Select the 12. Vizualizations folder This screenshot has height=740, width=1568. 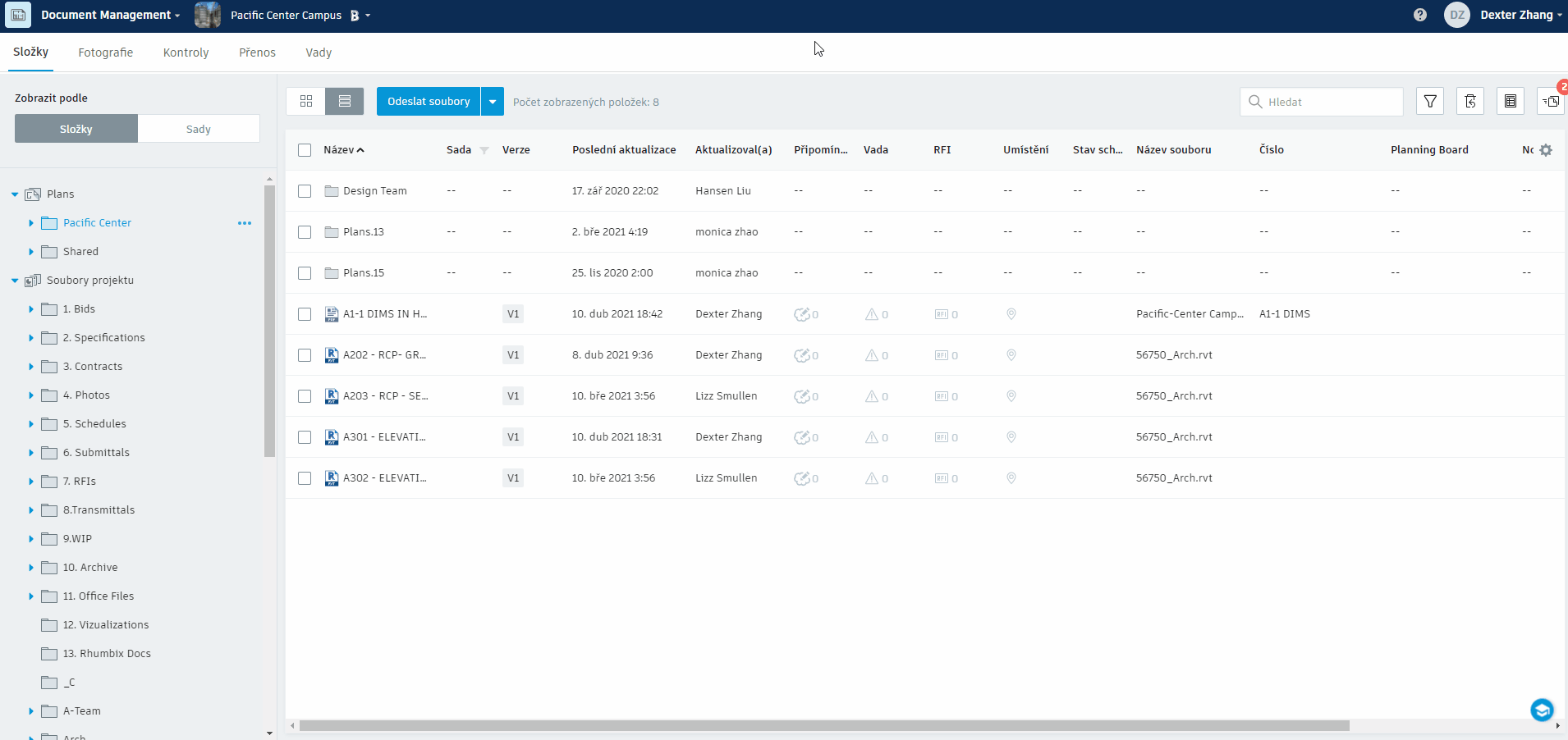106,625
